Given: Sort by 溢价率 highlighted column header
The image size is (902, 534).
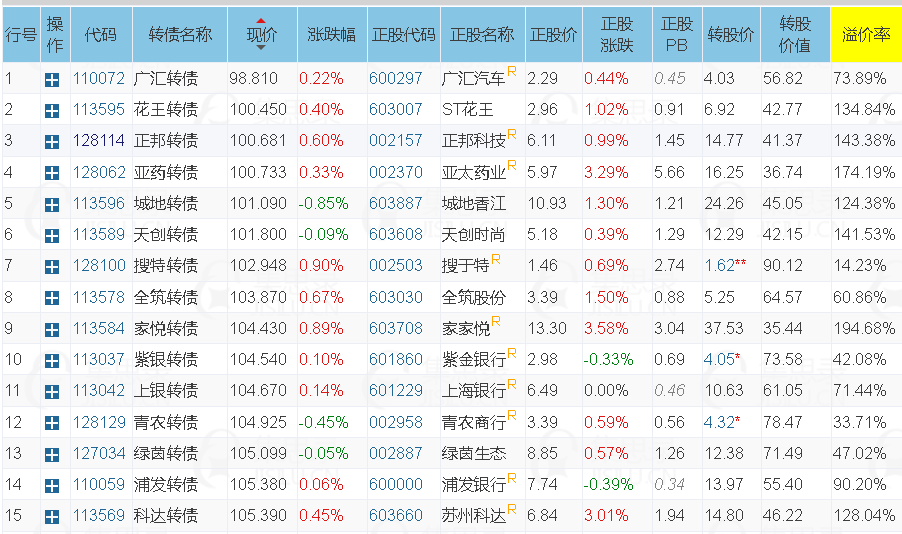Looking at the screenshot, I should [x=866, y=35].
